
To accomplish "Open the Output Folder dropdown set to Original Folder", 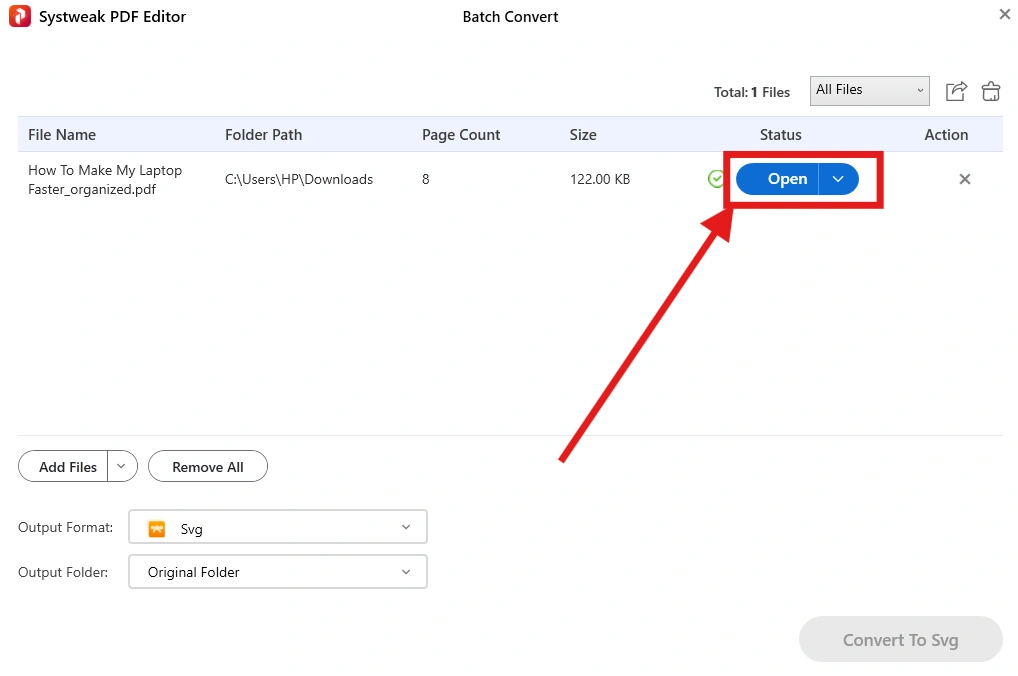I will (277, 572).
